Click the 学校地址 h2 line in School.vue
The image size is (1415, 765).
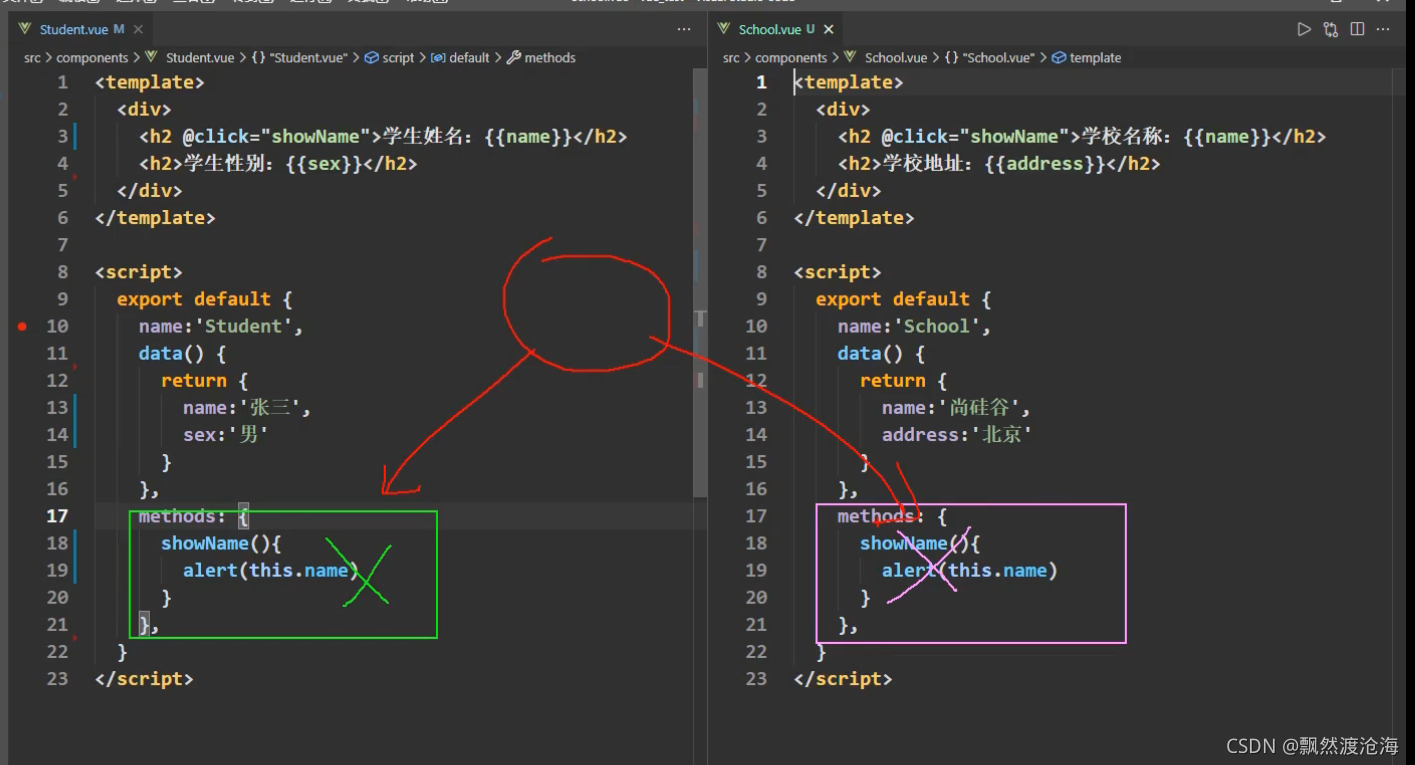click(x=999, y=163)
